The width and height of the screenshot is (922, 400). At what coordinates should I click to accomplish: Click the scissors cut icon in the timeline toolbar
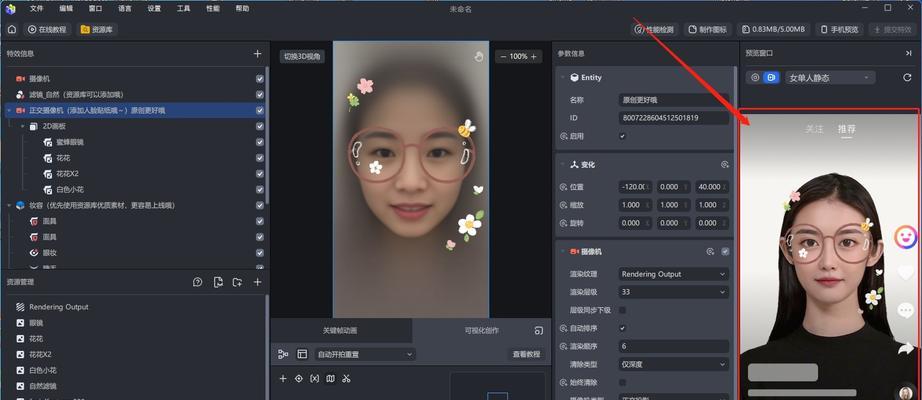346,379
